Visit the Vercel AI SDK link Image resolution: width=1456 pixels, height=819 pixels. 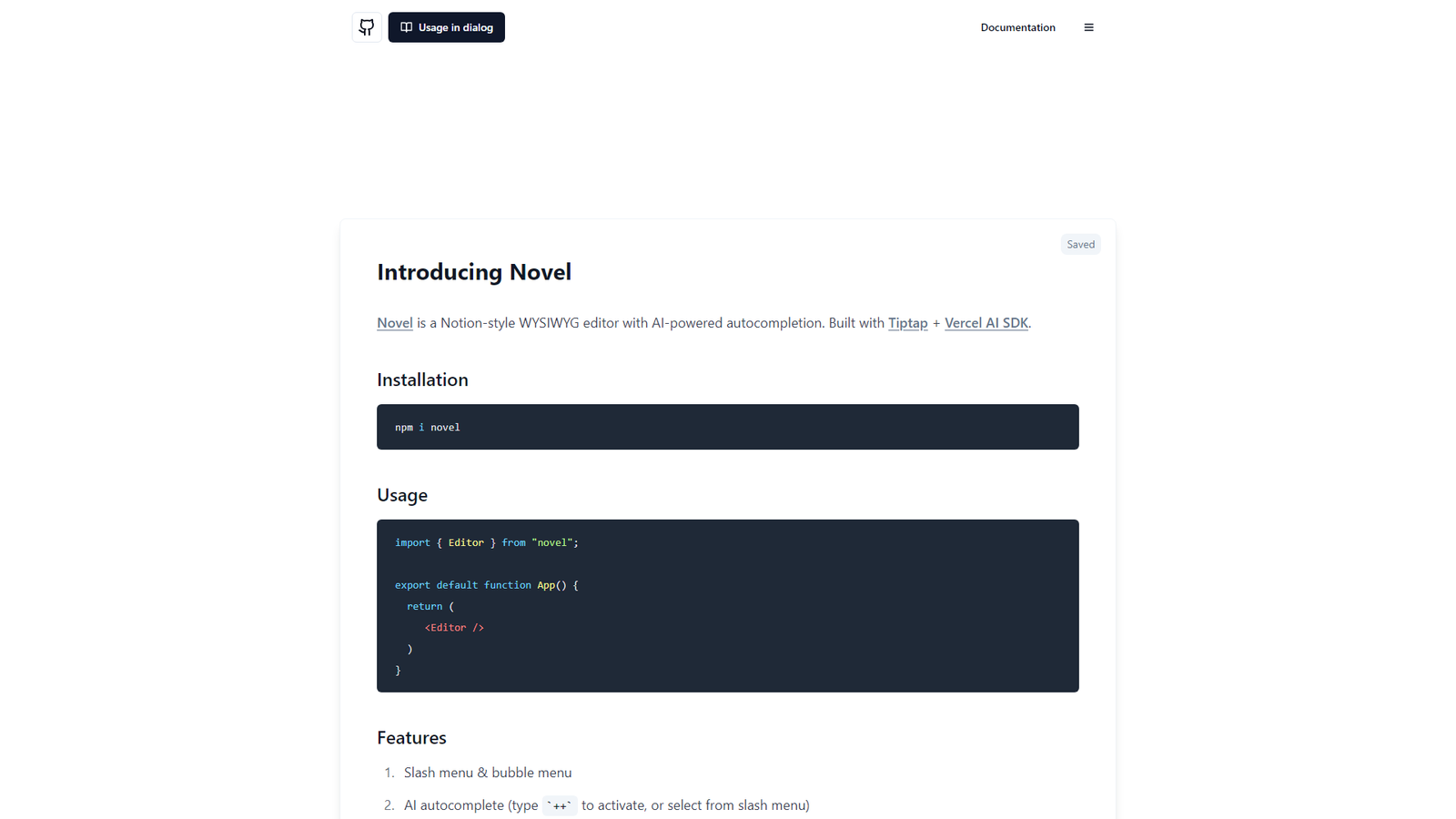pos(986,323)
